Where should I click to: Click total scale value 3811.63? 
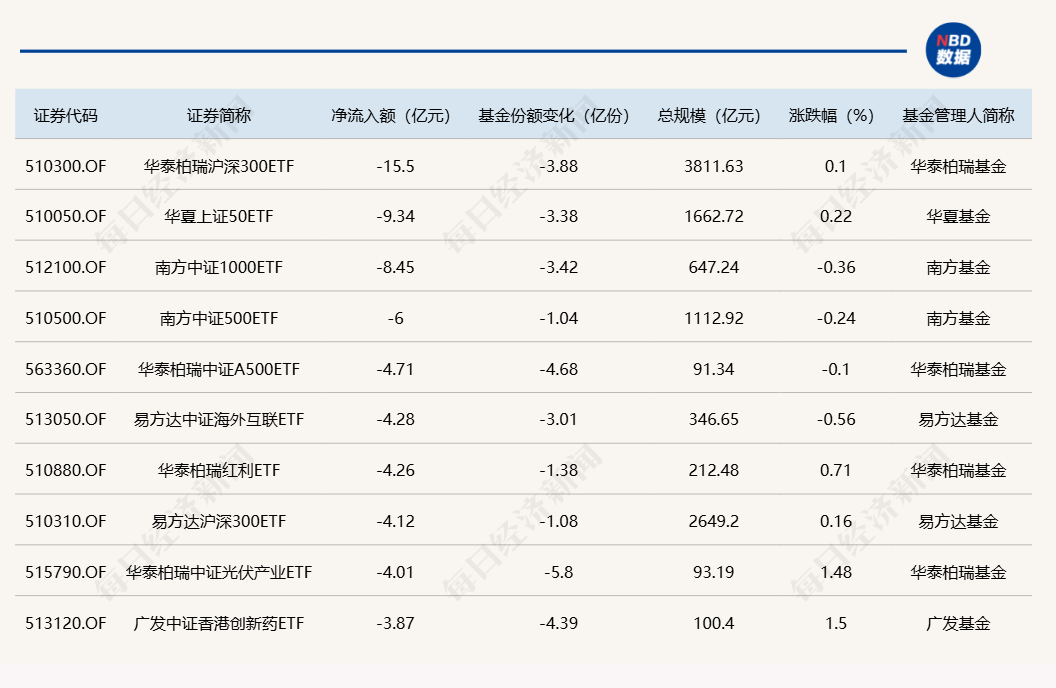pos(714,166)
